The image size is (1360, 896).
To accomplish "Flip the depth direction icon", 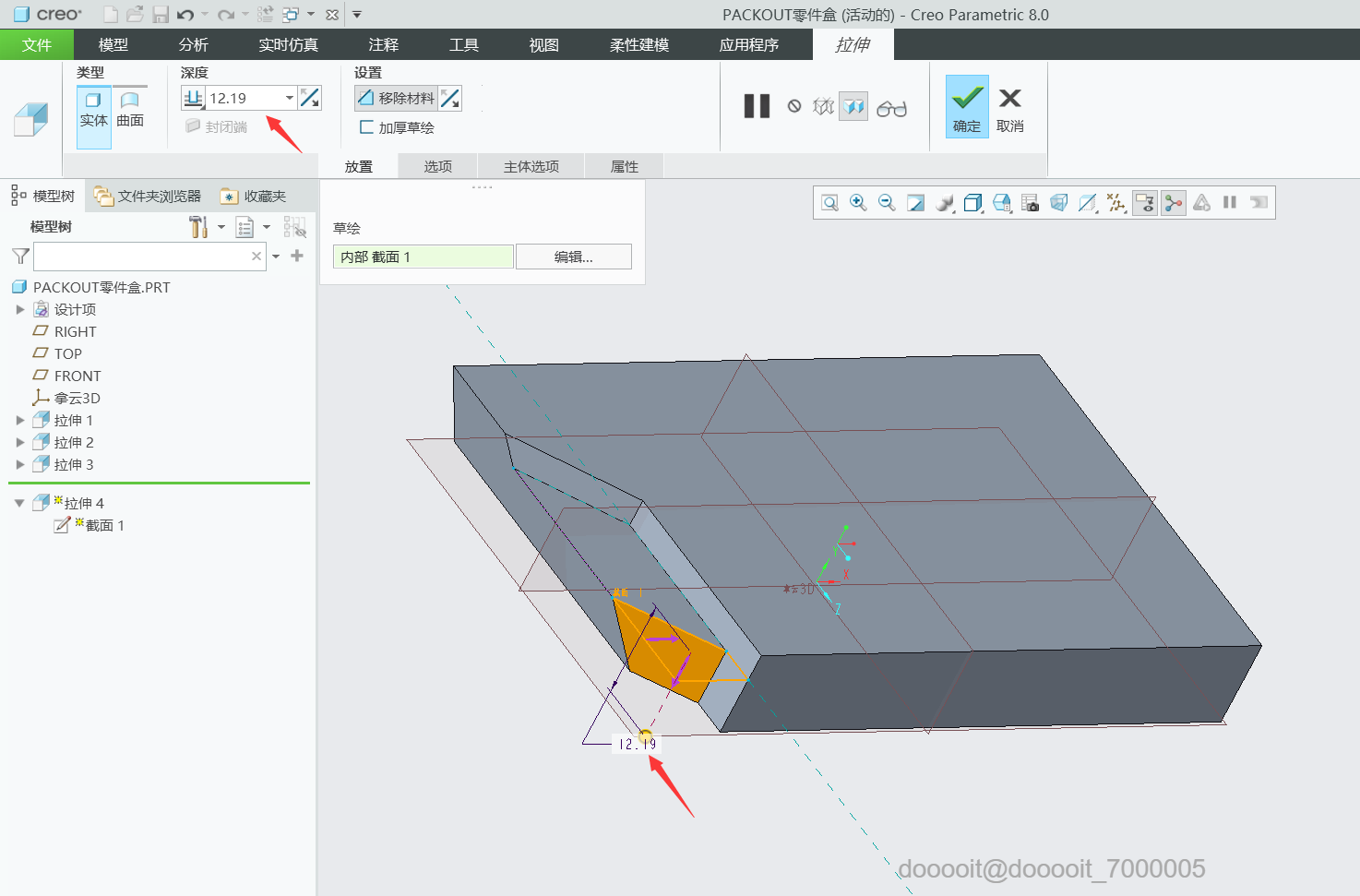I will (310, 98).
